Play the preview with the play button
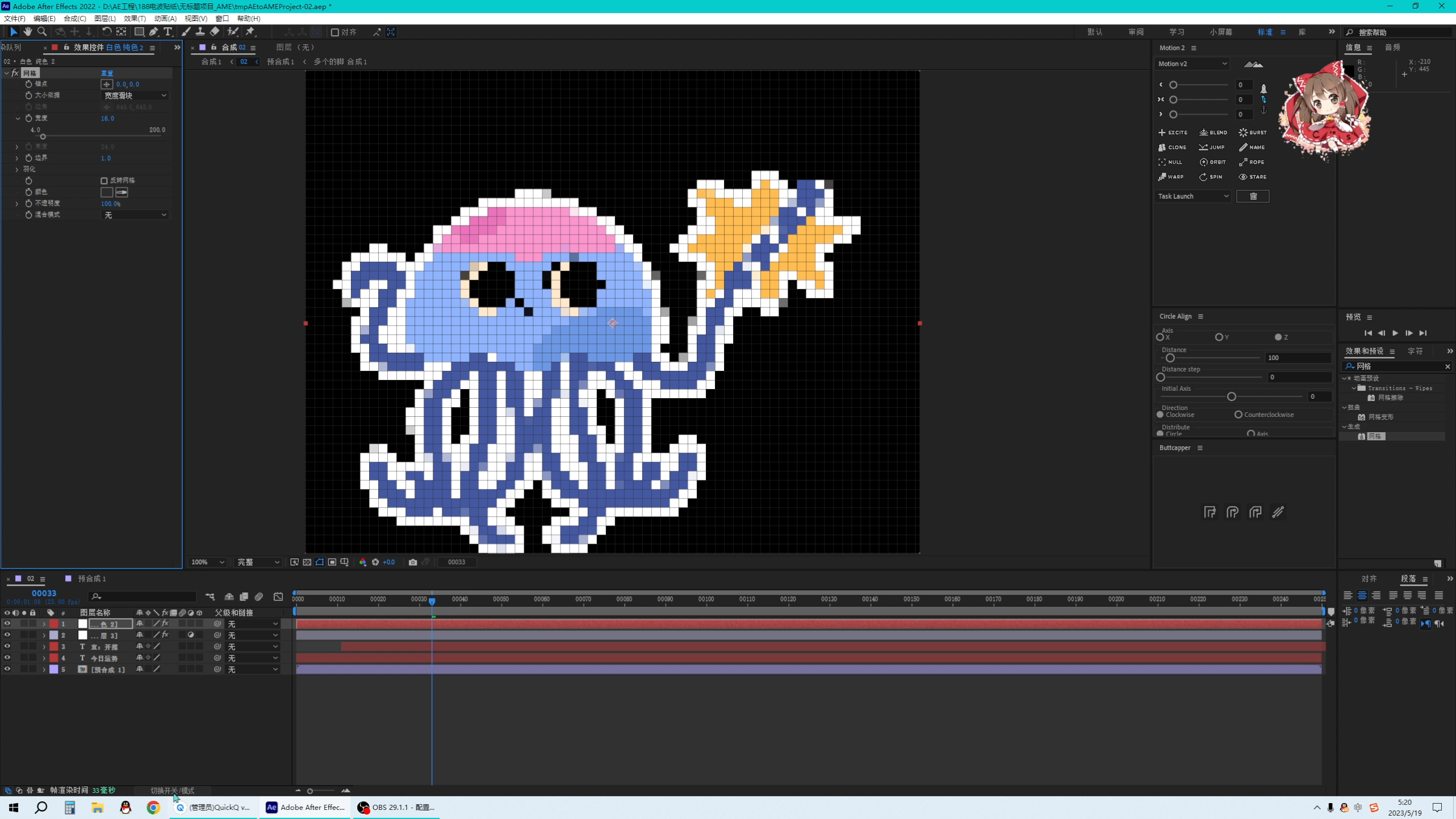 (x=1395, y=333)
